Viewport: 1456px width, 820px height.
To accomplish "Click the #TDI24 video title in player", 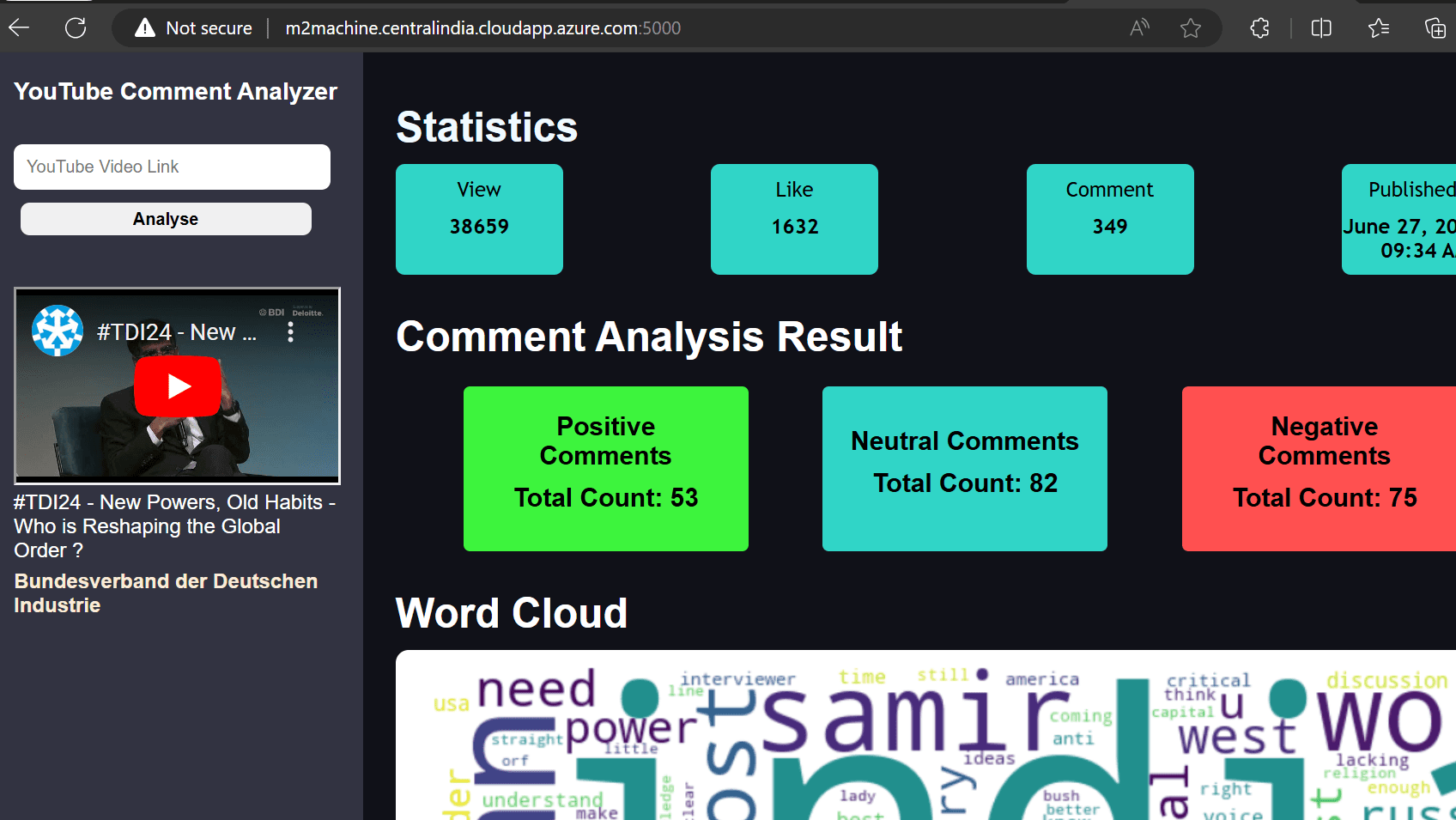I will [176, 332].
